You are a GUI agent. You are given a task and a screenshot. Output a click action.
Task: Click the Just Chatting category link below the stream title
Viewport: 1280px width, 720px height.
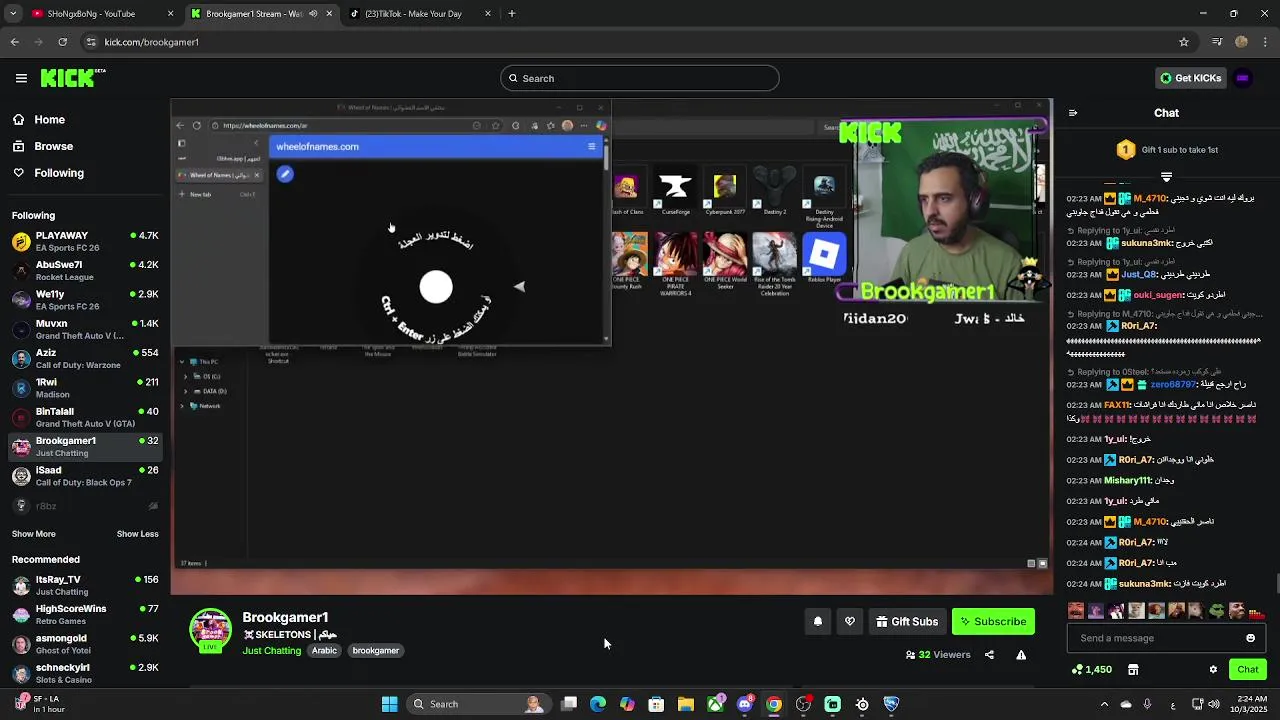coord(271,651)
